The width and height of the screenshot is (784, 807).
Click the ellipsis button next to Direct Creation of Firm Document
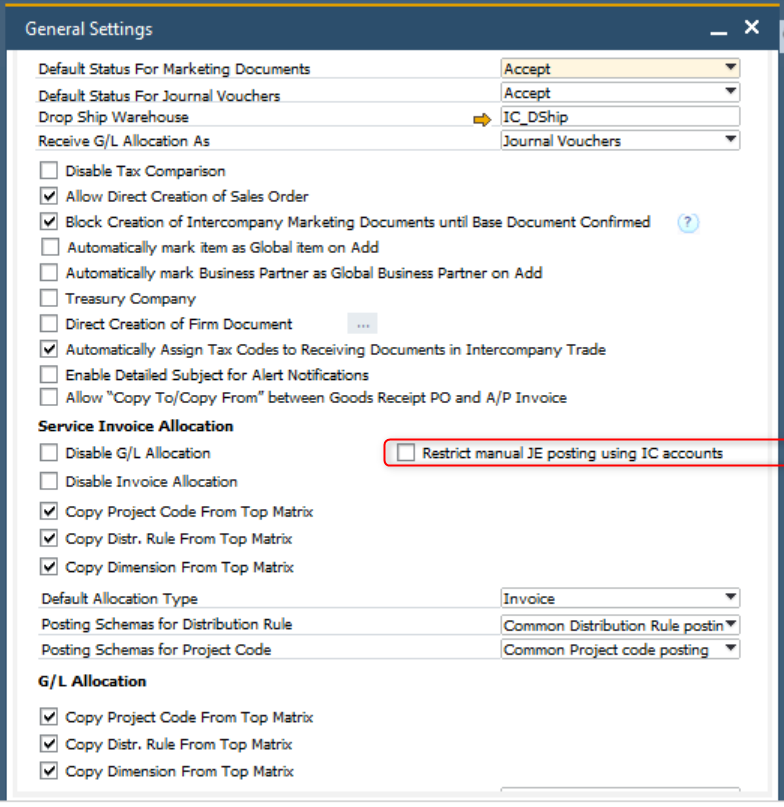coord(362,324)
